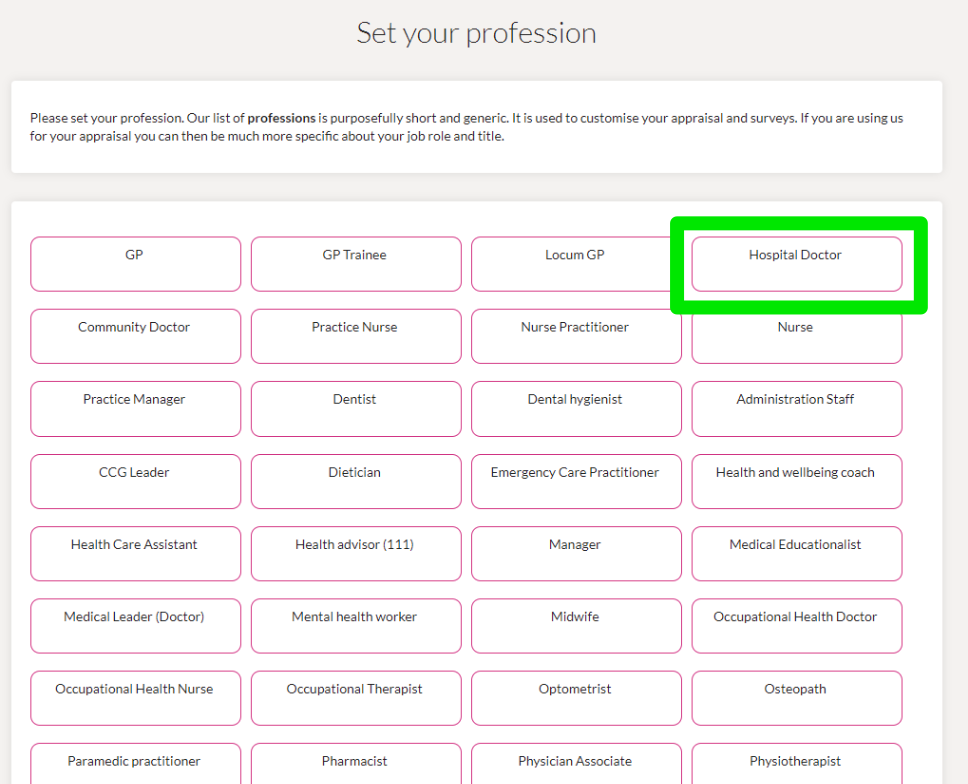Click the plain Nurse button
Screen dimensions: 968x784
coord(796,336)
